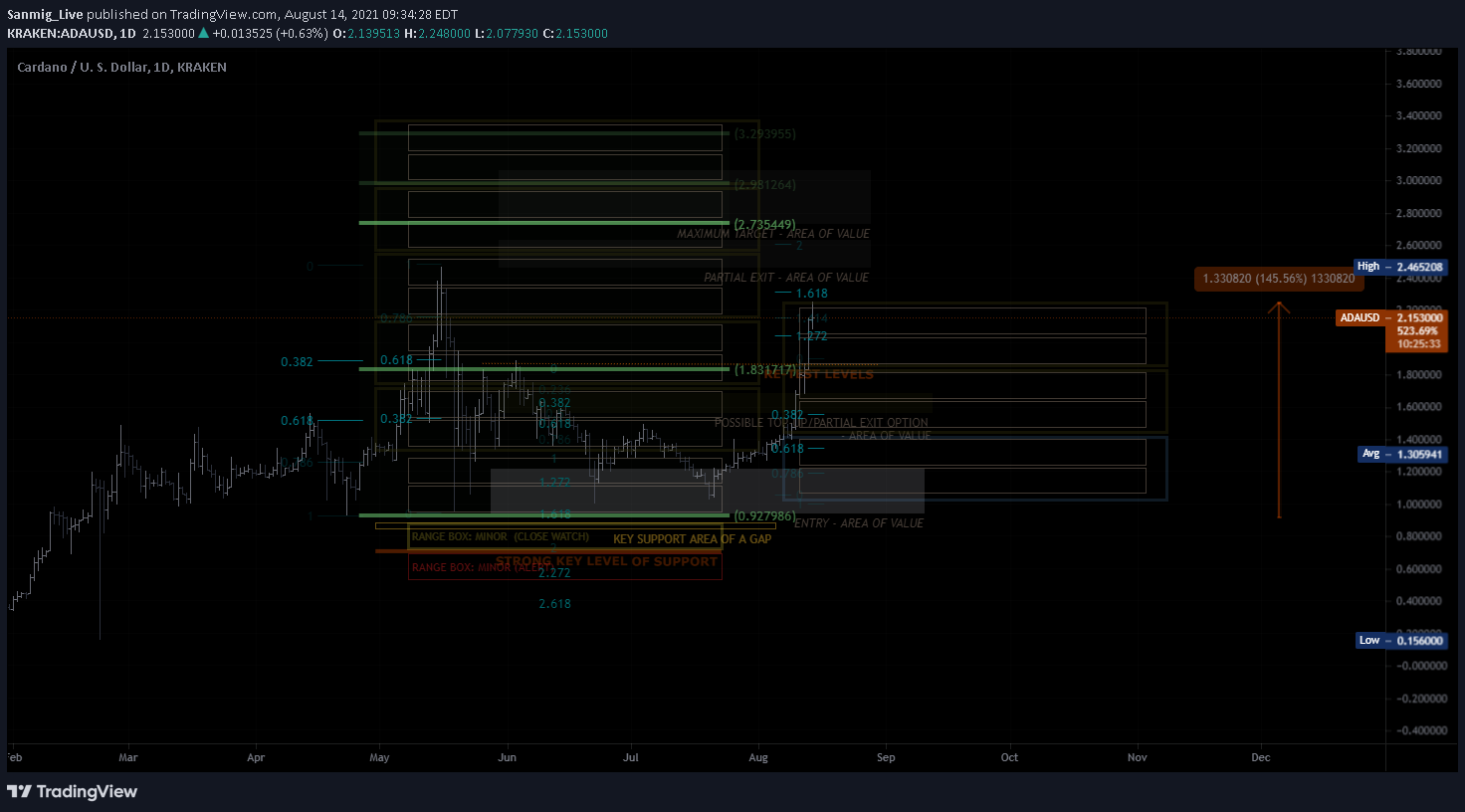Click the L:2.077930 low value in header
The height and width of the screenshot is (812, 1465).
click(x=507, y=34)
